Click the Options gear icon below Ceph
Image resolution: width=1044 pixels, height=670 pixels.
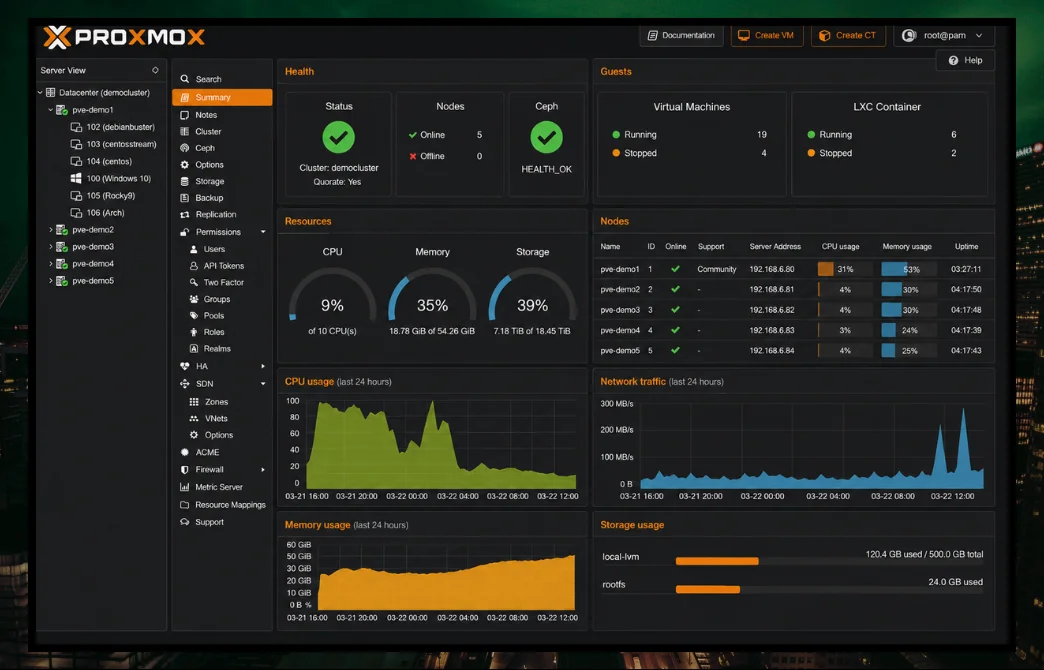tap(184, 165)
